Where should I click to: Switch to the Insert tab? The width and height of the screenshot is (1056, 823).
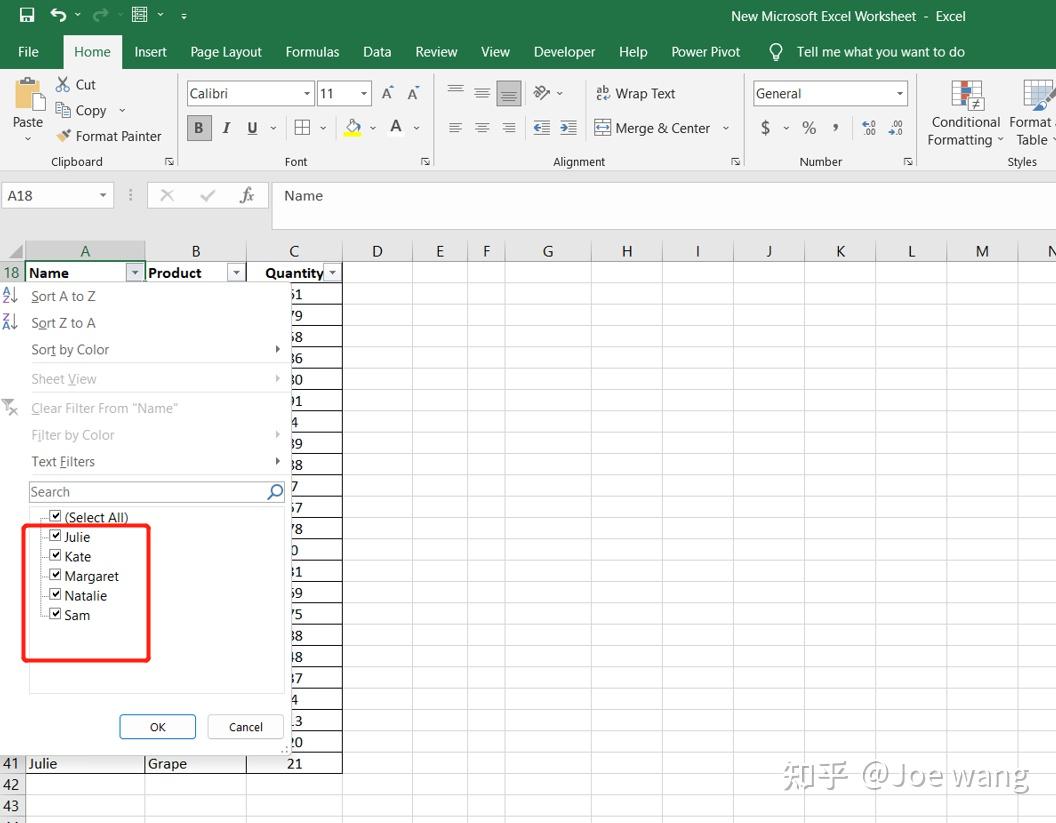150,52
